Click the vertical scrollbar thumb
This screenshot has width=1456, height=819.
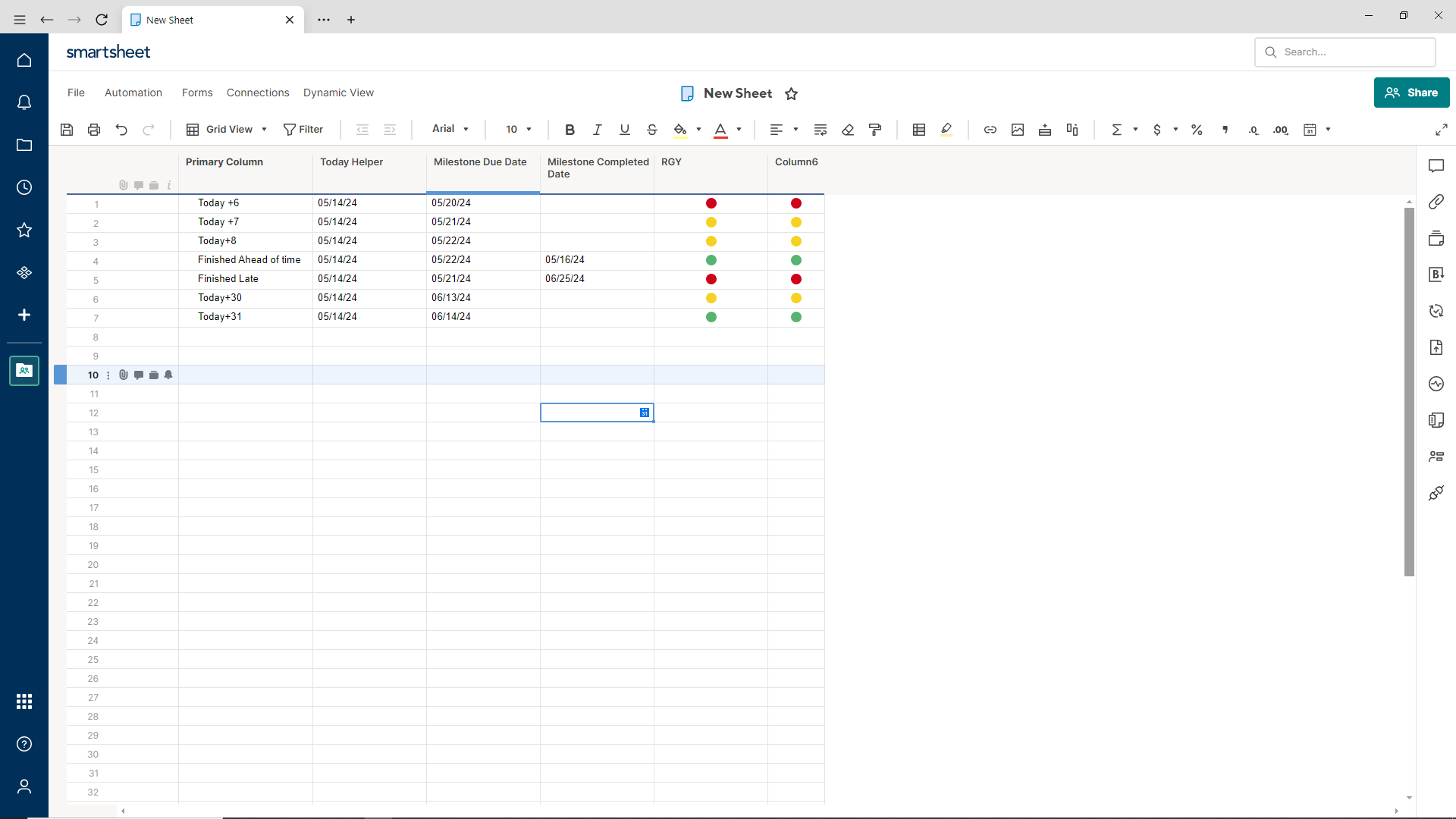pyautogui.click(x=1409, y=391)
